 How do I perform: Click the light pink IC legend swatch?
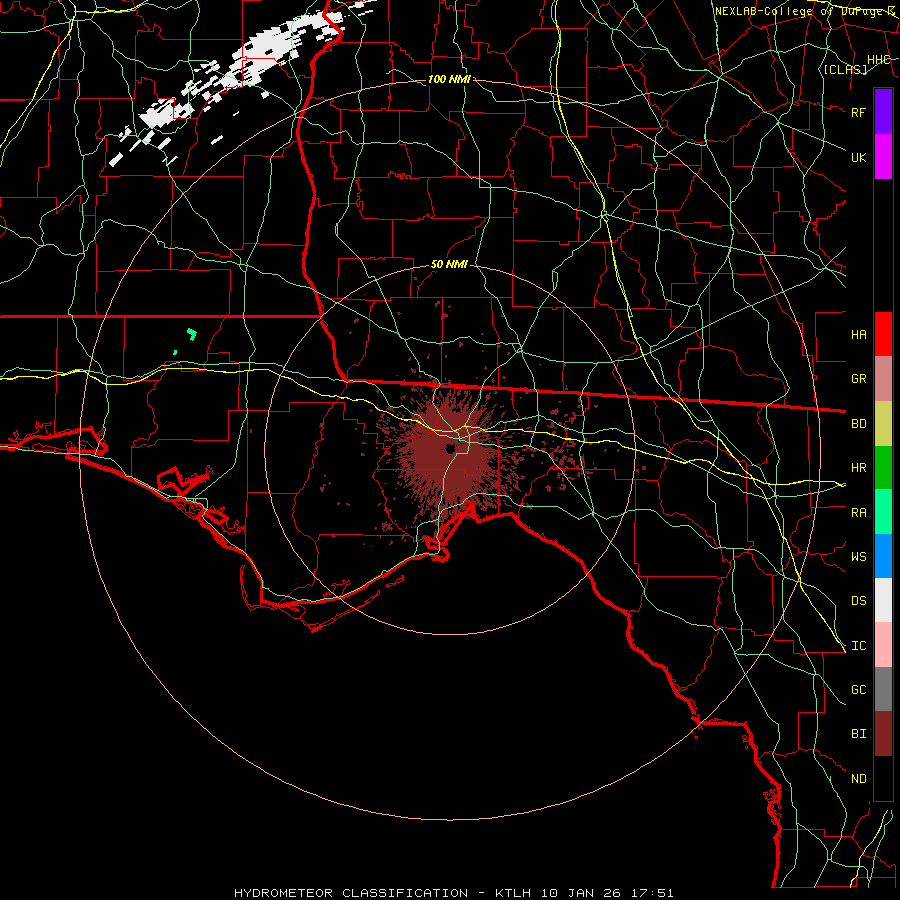(883, 645)
